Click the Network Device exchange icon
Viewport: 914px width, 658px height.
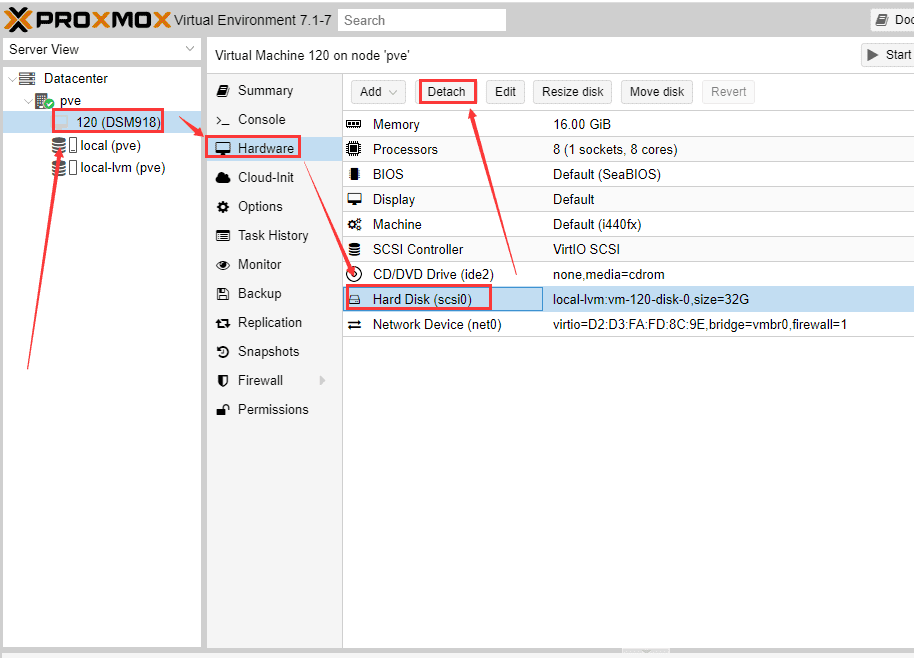click(354, 325)
